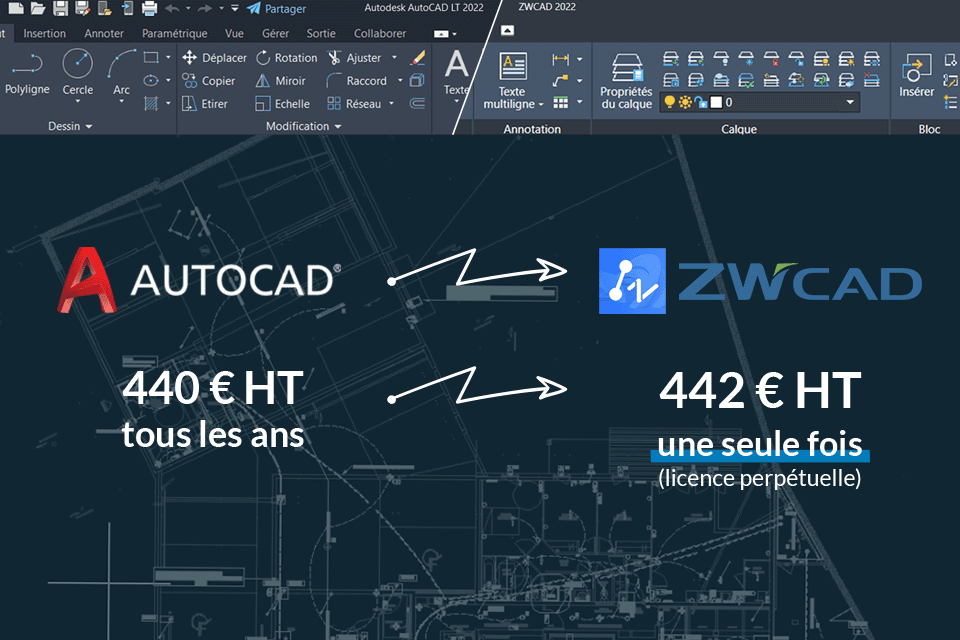Open a file with the folder icon
This screenshot has height=640, width=960.
(38, 8)
